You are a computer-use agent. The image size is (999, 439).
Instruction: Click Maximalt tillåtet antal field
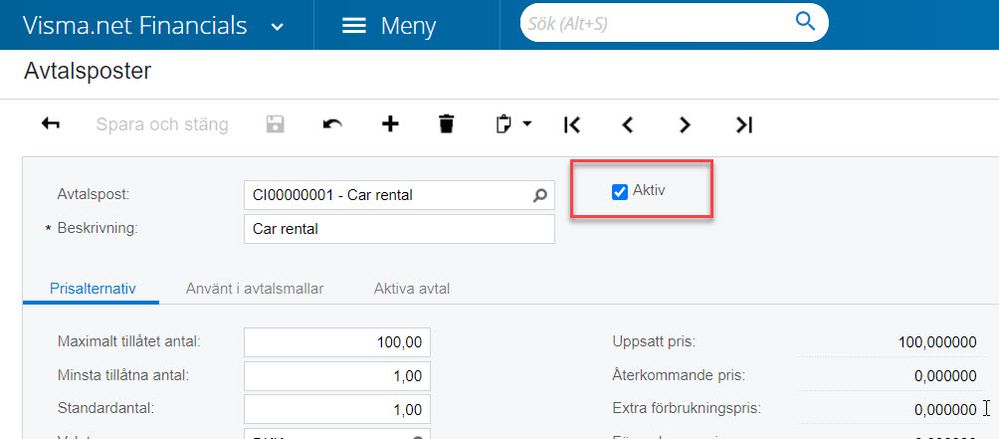(x=337, y=342)
